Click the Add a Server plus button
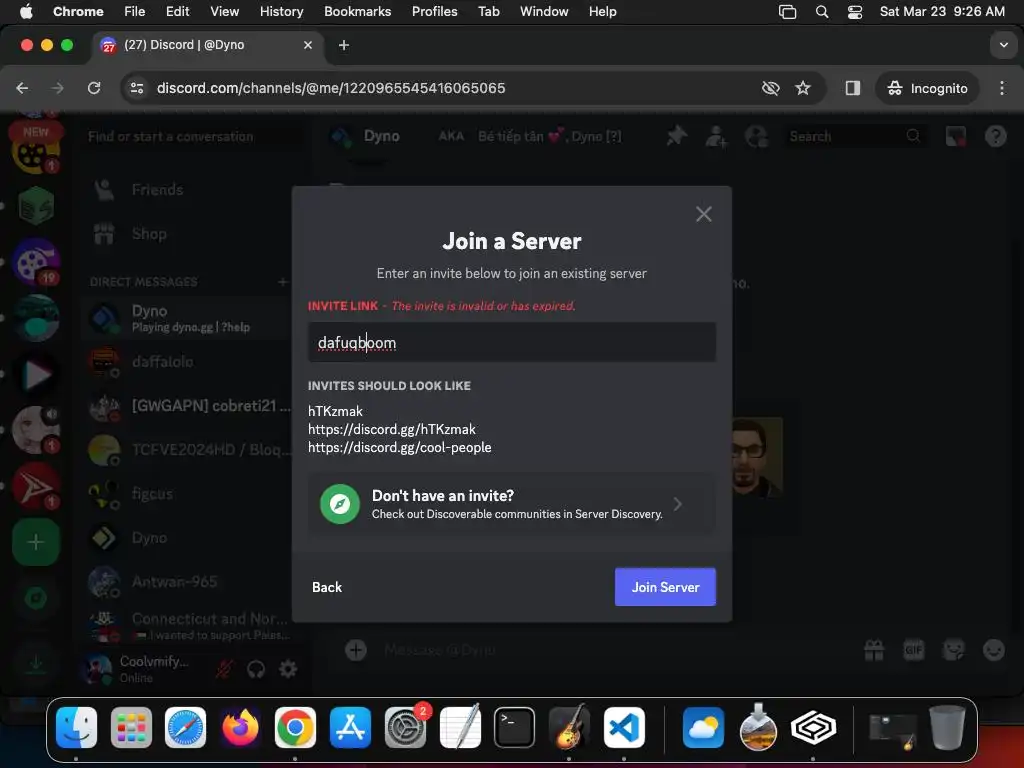1024x768 pixels. [36, 542]
